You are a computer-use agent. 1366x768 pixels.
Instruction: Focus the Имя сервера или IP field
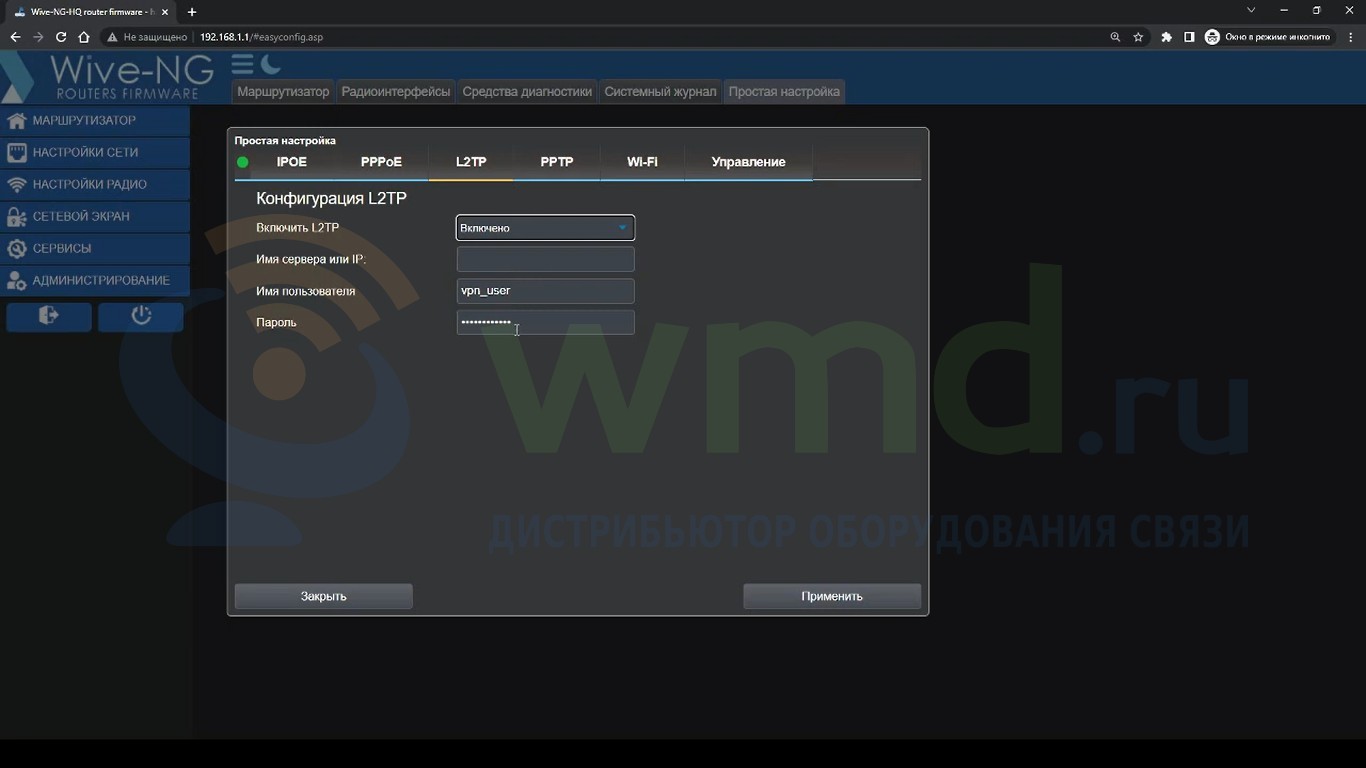(545, 259)
